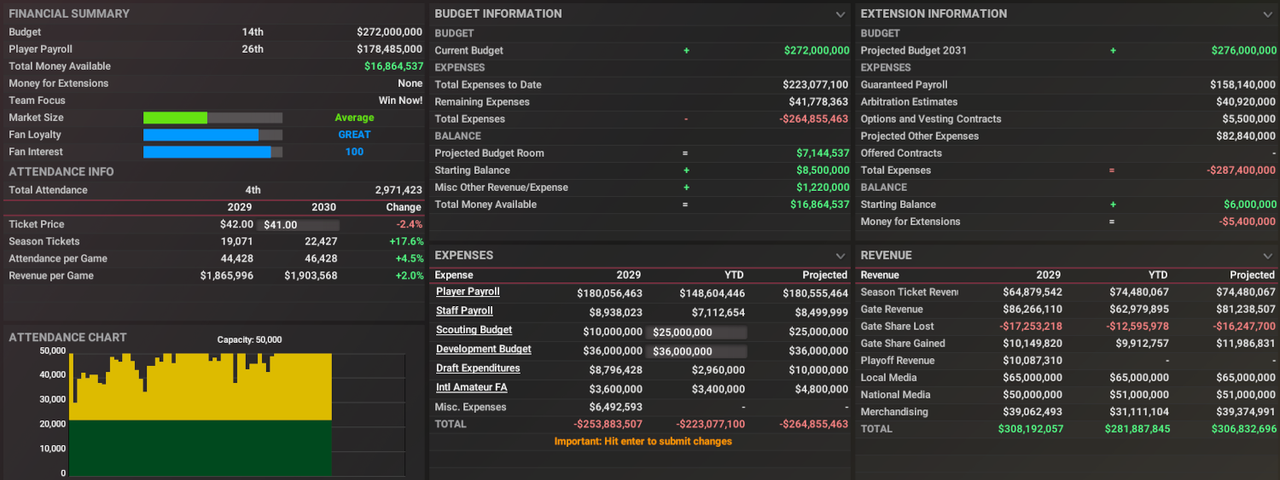Click the Remaining Expenses $41,778,363 value

819,102
